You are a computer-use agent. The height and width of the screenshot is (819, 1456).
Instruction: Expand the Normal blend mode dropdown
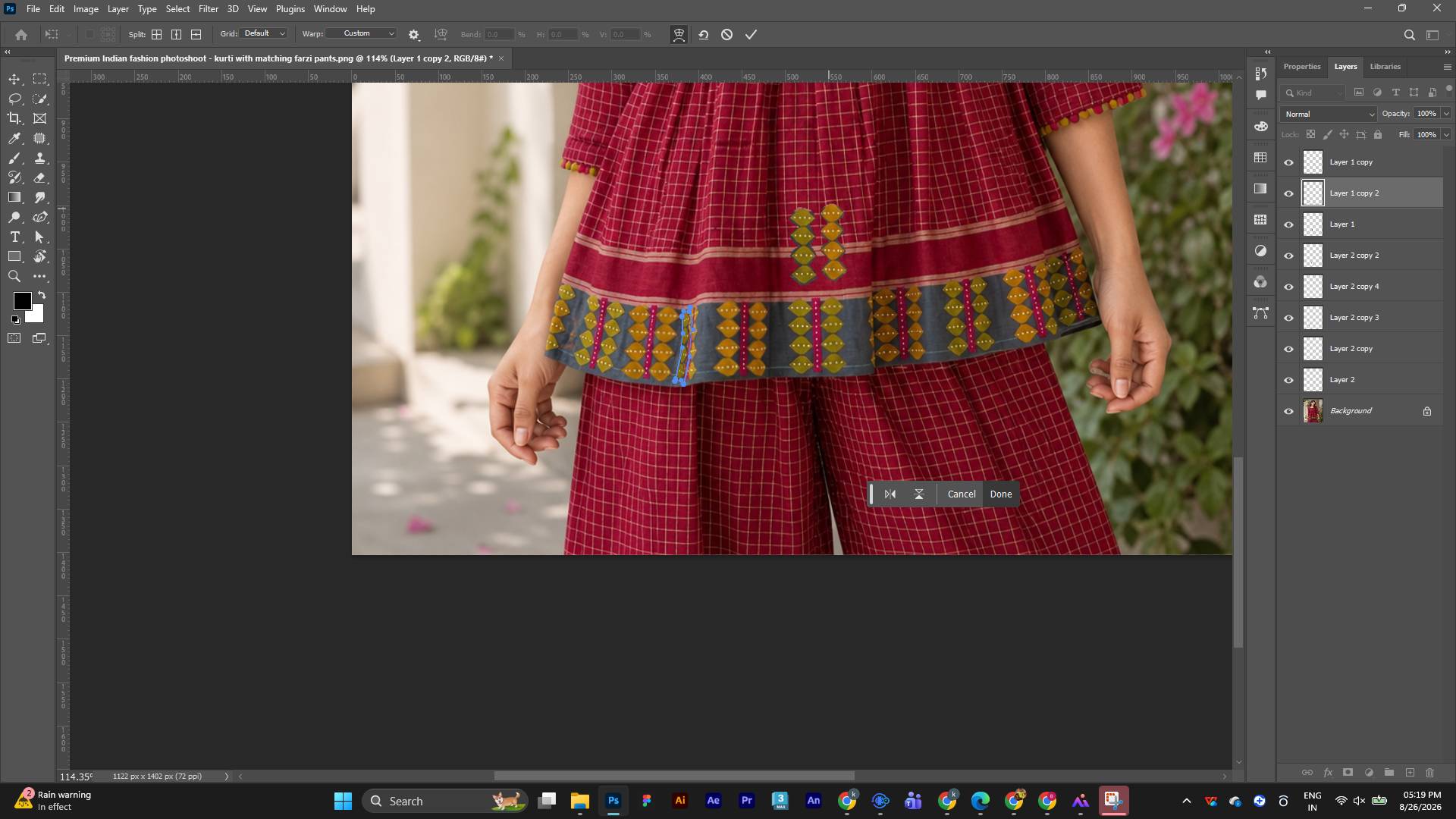coord(1329,115)
